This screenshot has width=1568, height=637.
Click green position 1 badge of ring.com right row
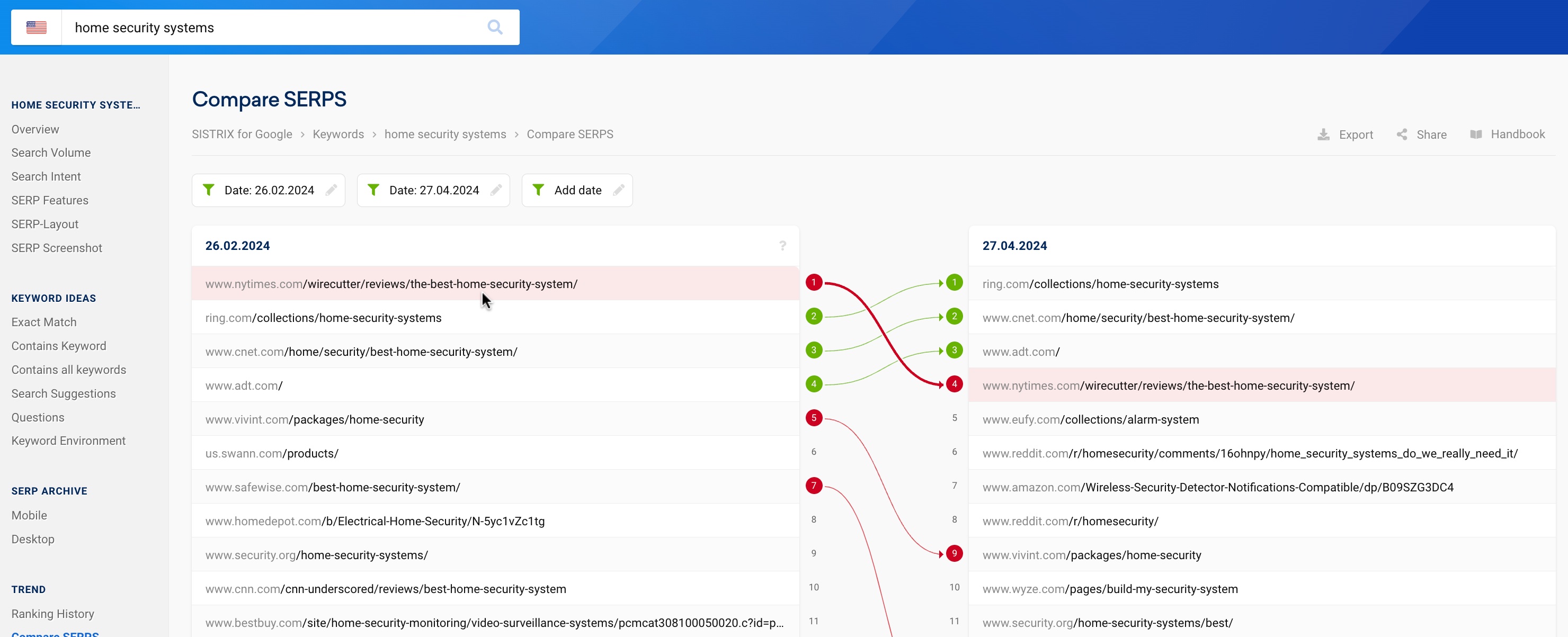(x=955, y=282)
